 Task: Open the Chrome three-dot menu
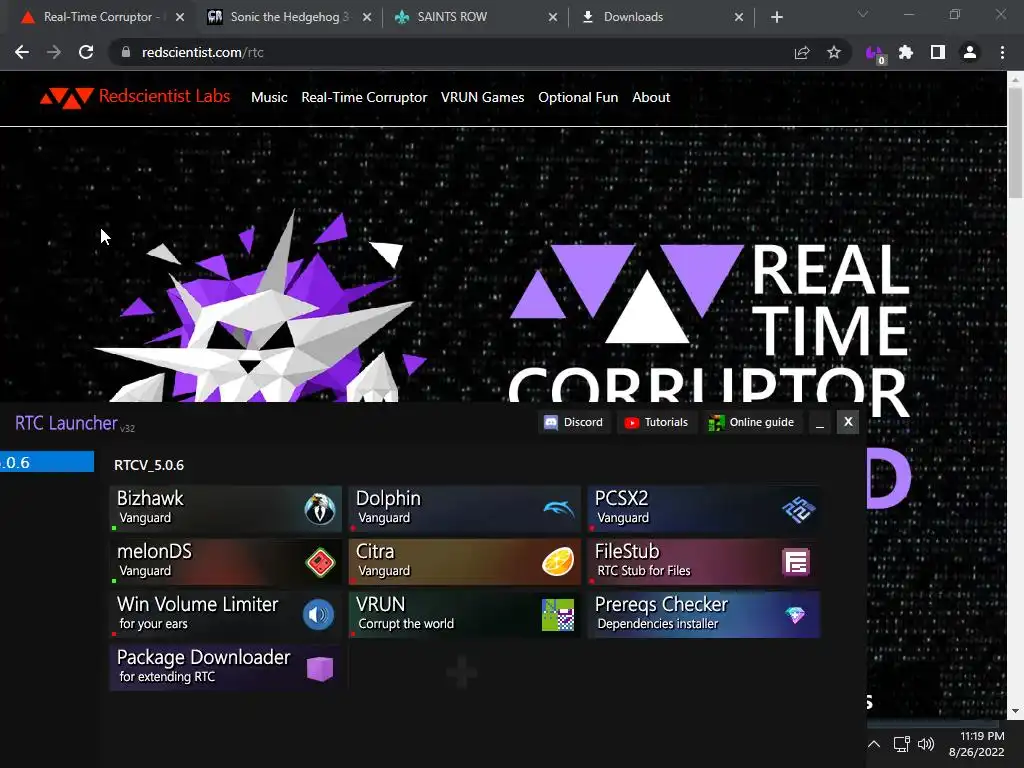coord(1002,52)
